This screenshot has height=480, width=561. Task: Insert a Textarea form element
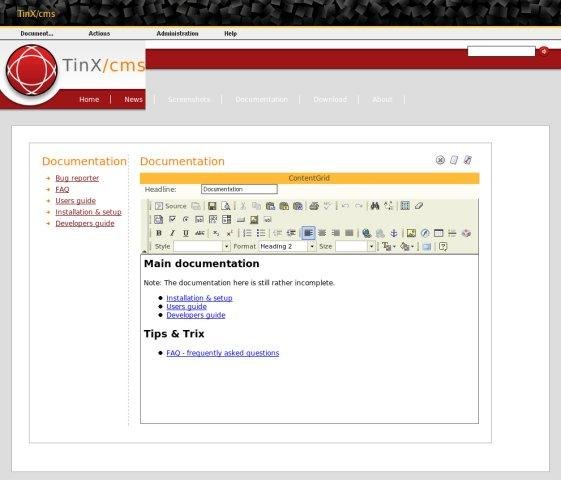pyautogui.click(x=213, y=219)
